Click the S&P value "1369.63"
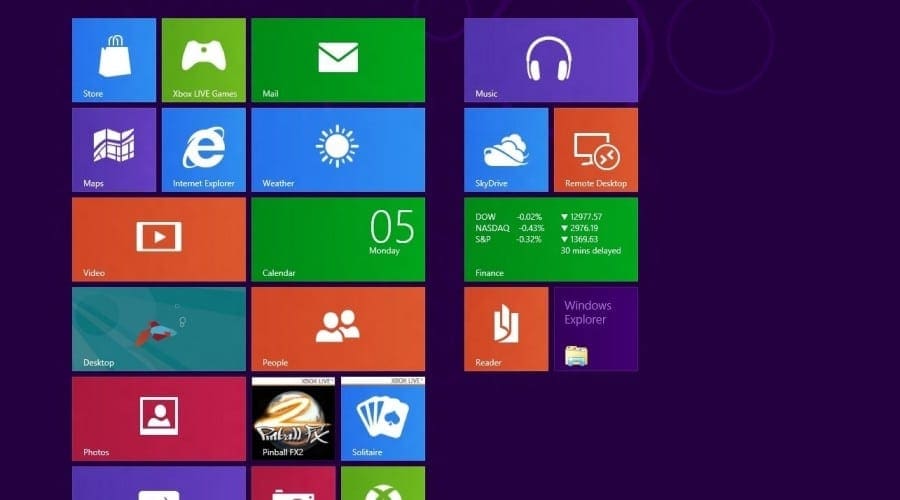Viewport: 900px width, 500px height. [x=584, y=239]
